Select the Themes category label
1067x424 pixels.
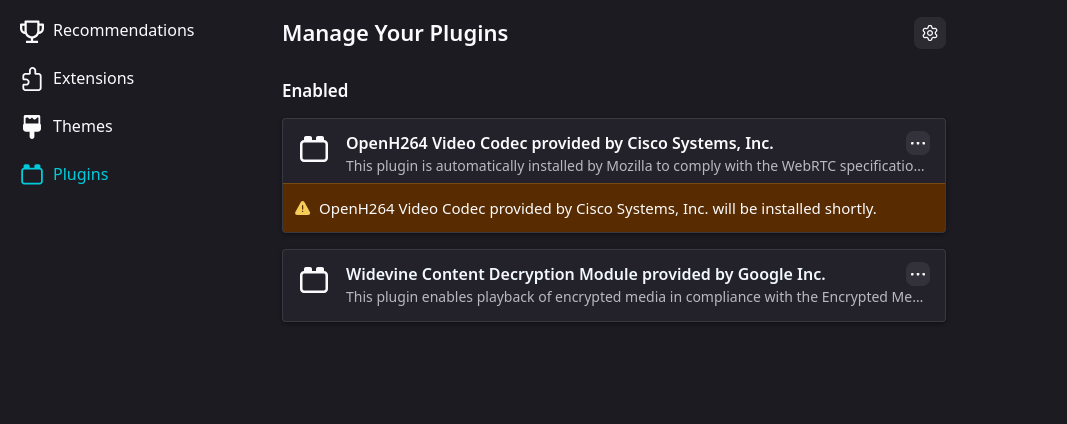(82, 127)
